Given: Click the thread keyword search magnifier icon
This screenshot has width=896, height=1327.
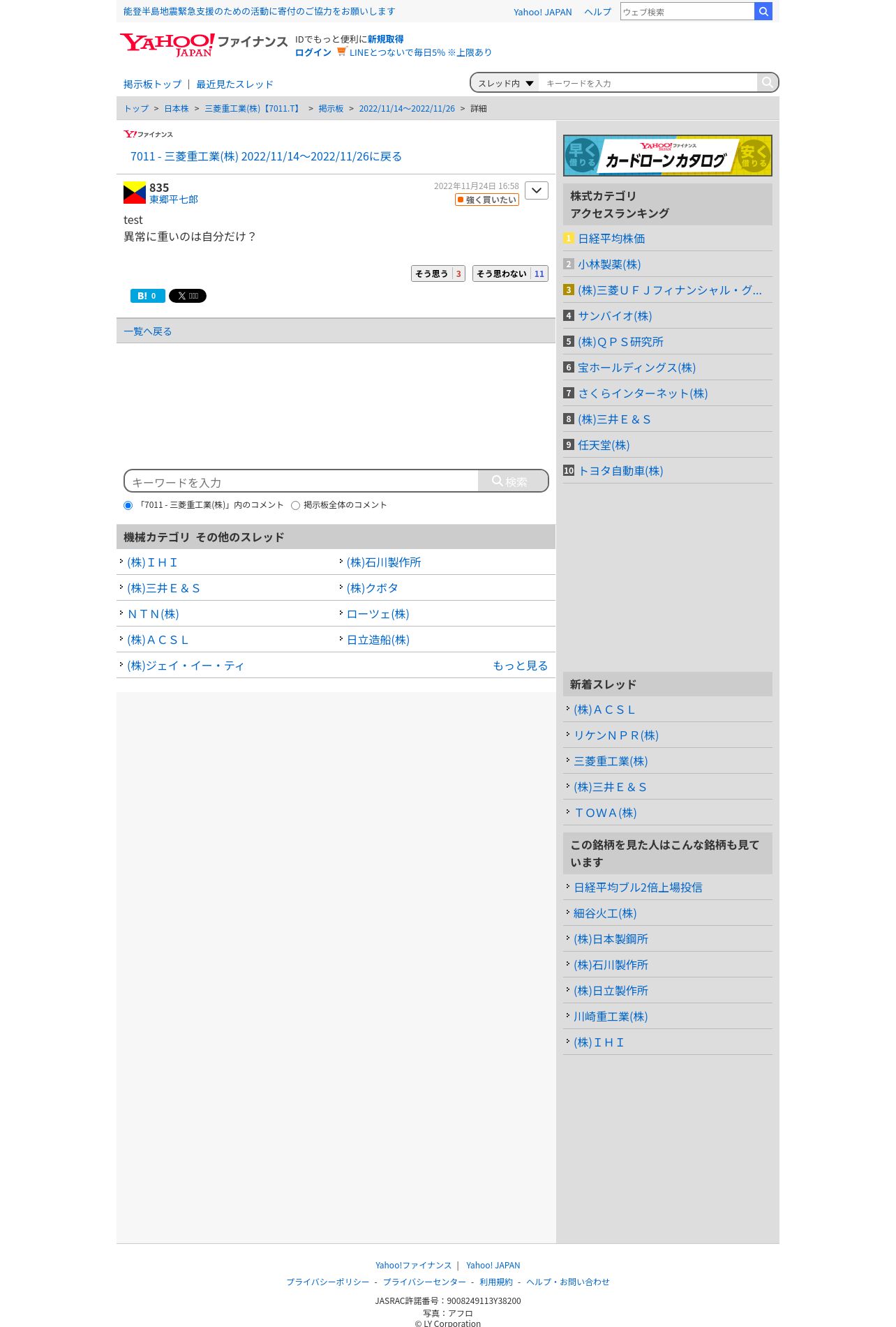Looking at the screenshot, I should (767, 82).
